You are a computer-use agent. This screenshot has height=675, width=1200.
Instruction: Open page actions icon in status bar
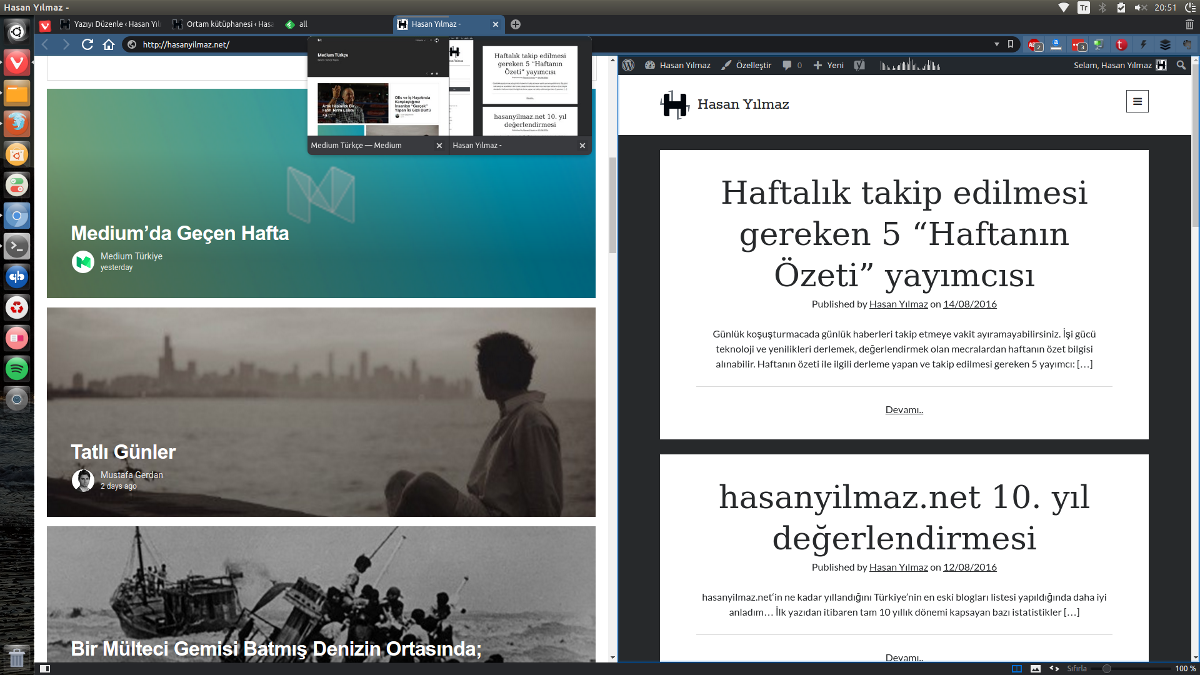[x=1055, y=668]
